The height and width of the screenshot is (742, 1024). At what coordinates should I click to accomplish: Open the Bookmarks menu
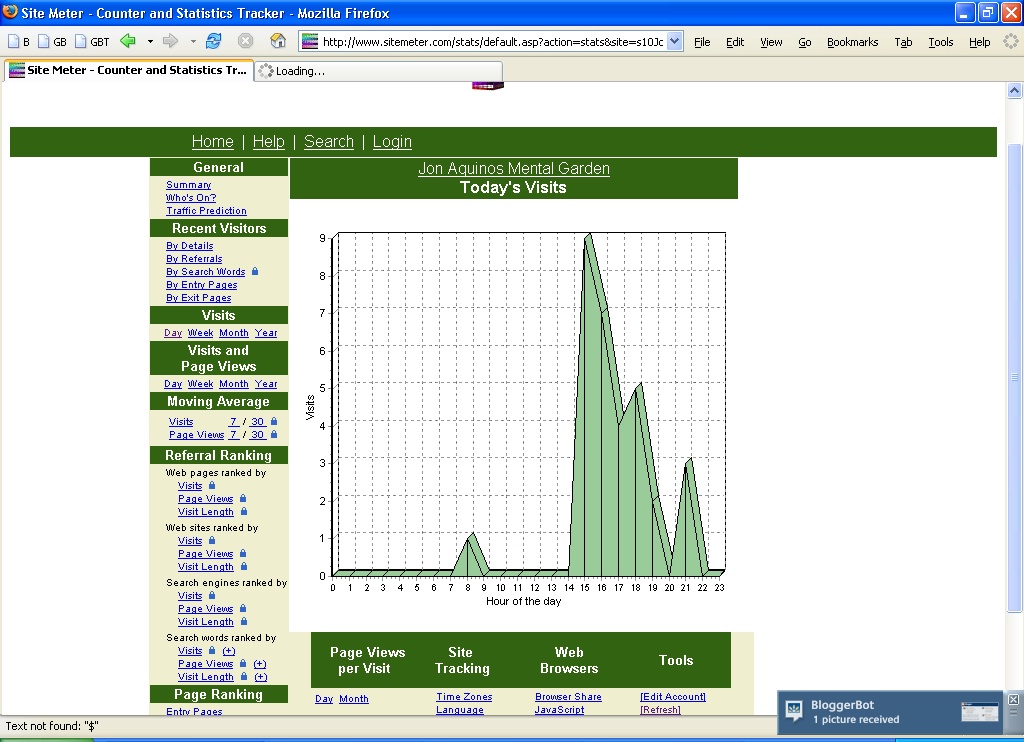(x=852, y=42)
